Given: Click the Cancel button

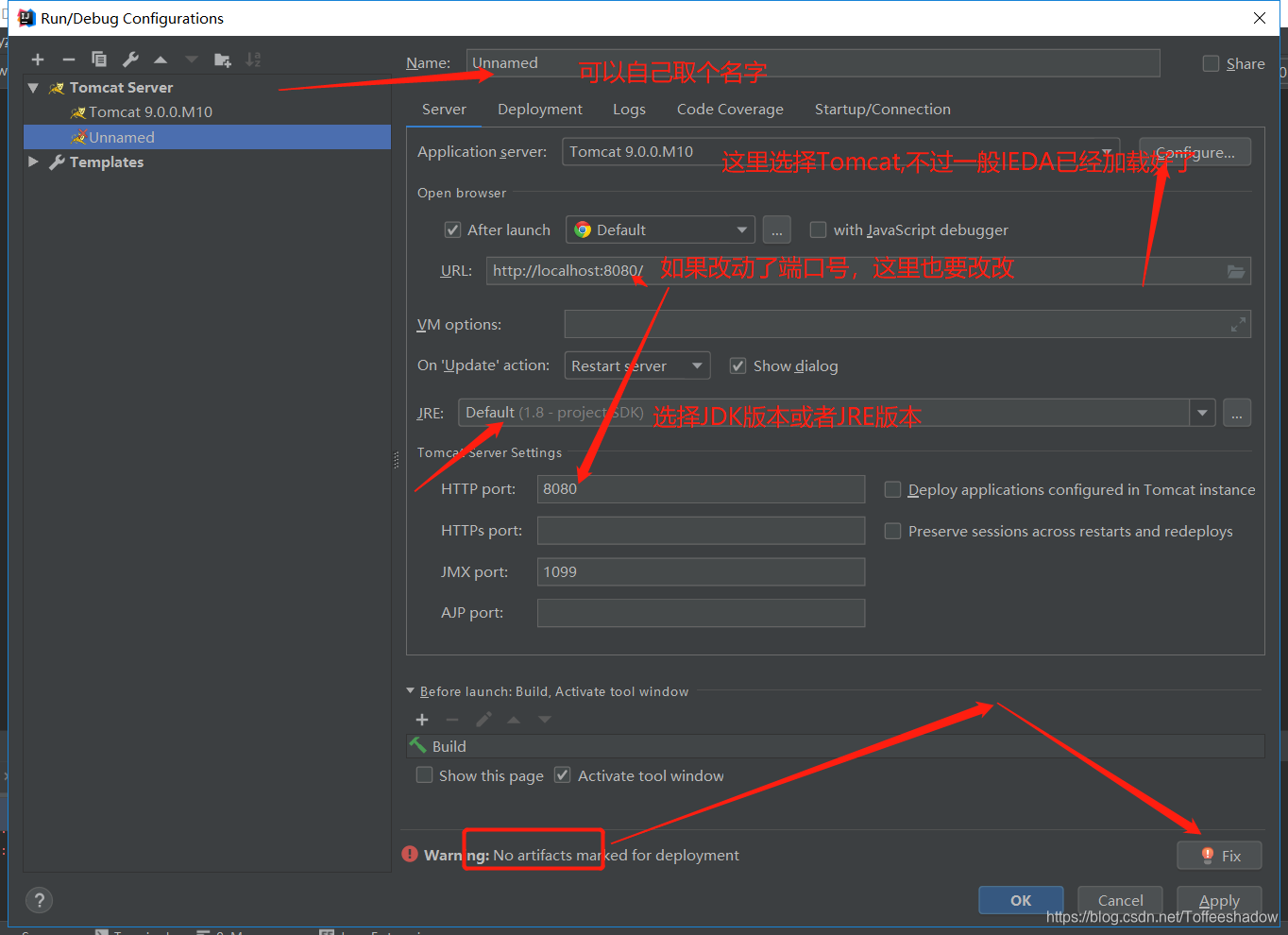Looking at the screenshot, I should tap(1121, 900).
